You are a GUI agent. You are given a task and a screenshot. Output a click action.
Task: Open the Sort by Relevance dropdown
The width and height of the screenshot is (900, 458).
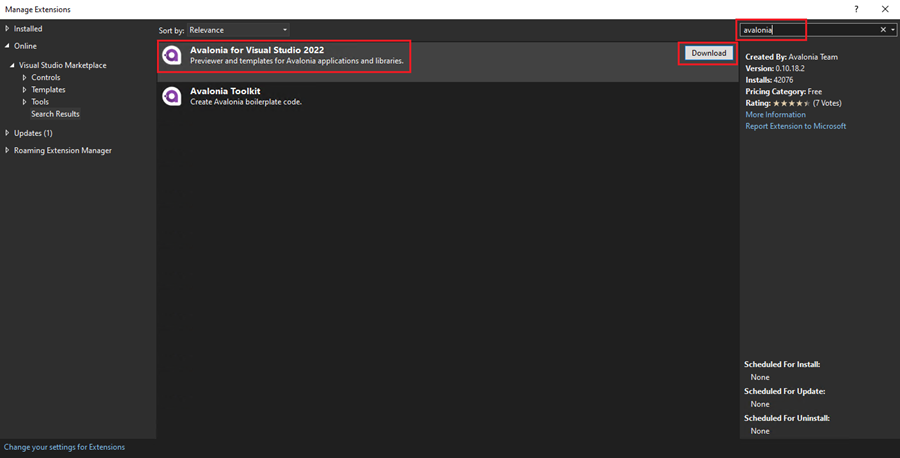point(238,30)
